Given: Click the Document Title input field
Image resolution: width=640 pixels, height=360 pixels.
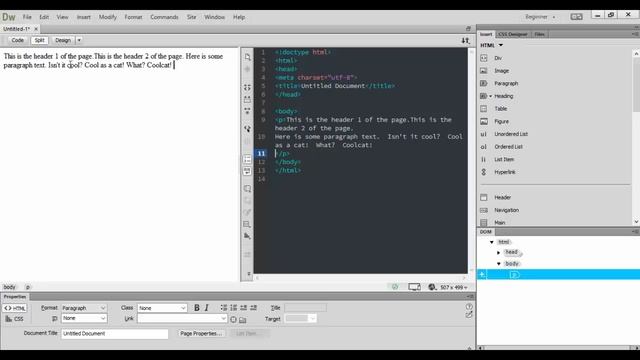Looking at the screenshot, I should point(114,333).
